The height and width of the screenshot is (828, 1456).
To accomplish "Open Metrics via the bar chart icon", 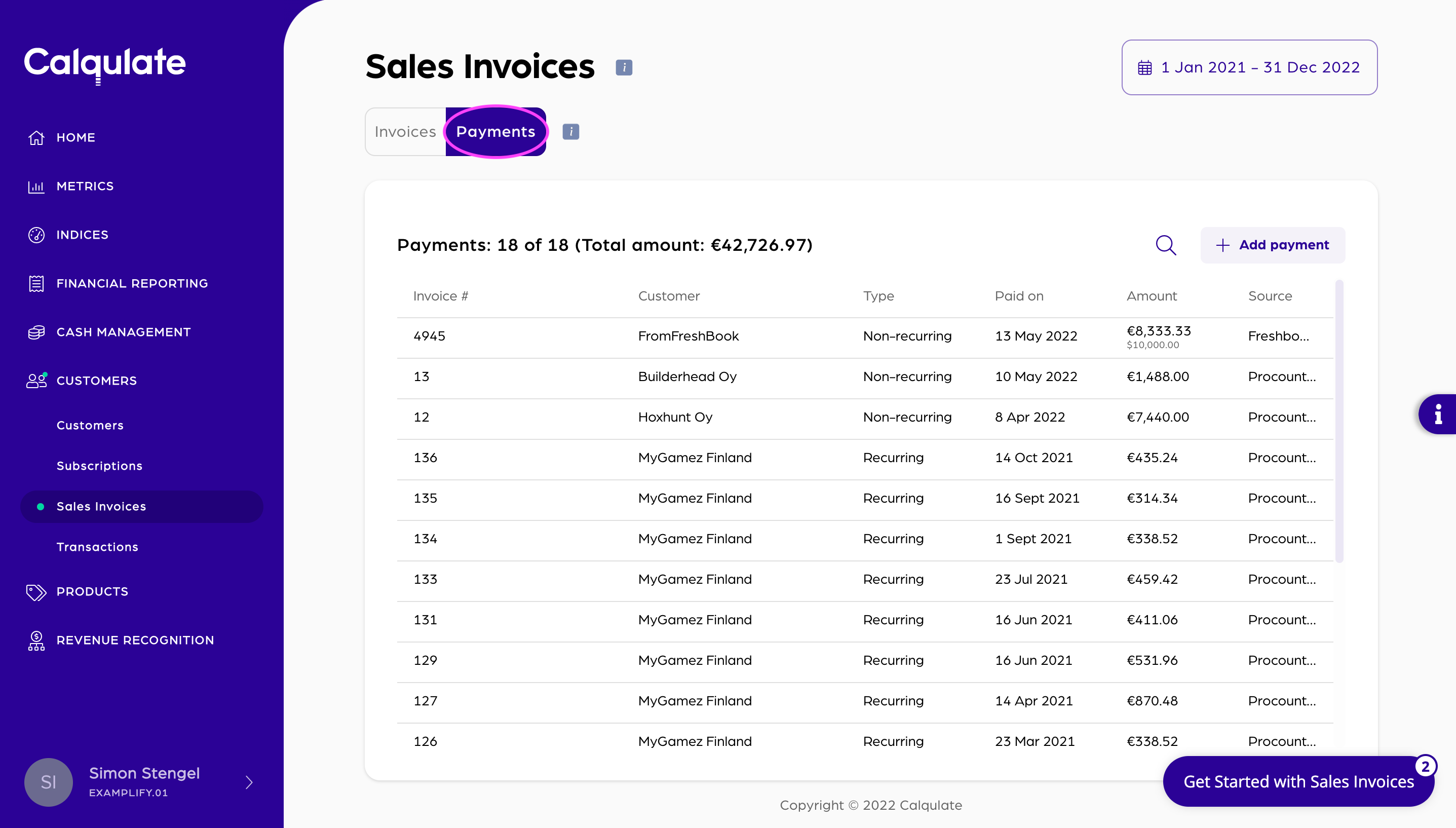I will click(36, 186).
